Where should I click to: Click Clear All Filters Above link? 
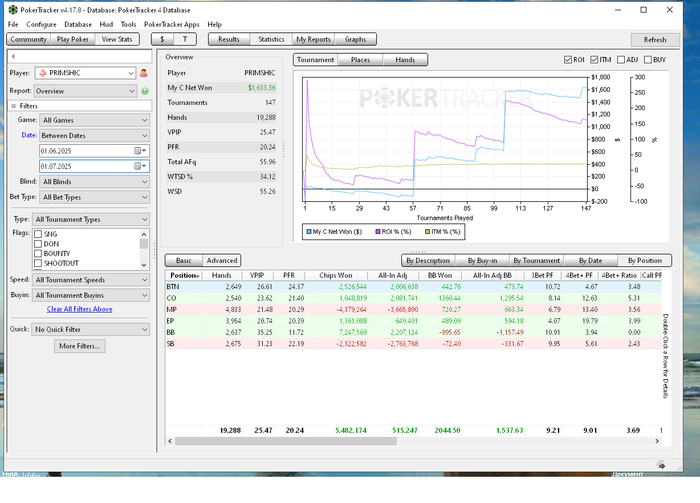[79, 309]
